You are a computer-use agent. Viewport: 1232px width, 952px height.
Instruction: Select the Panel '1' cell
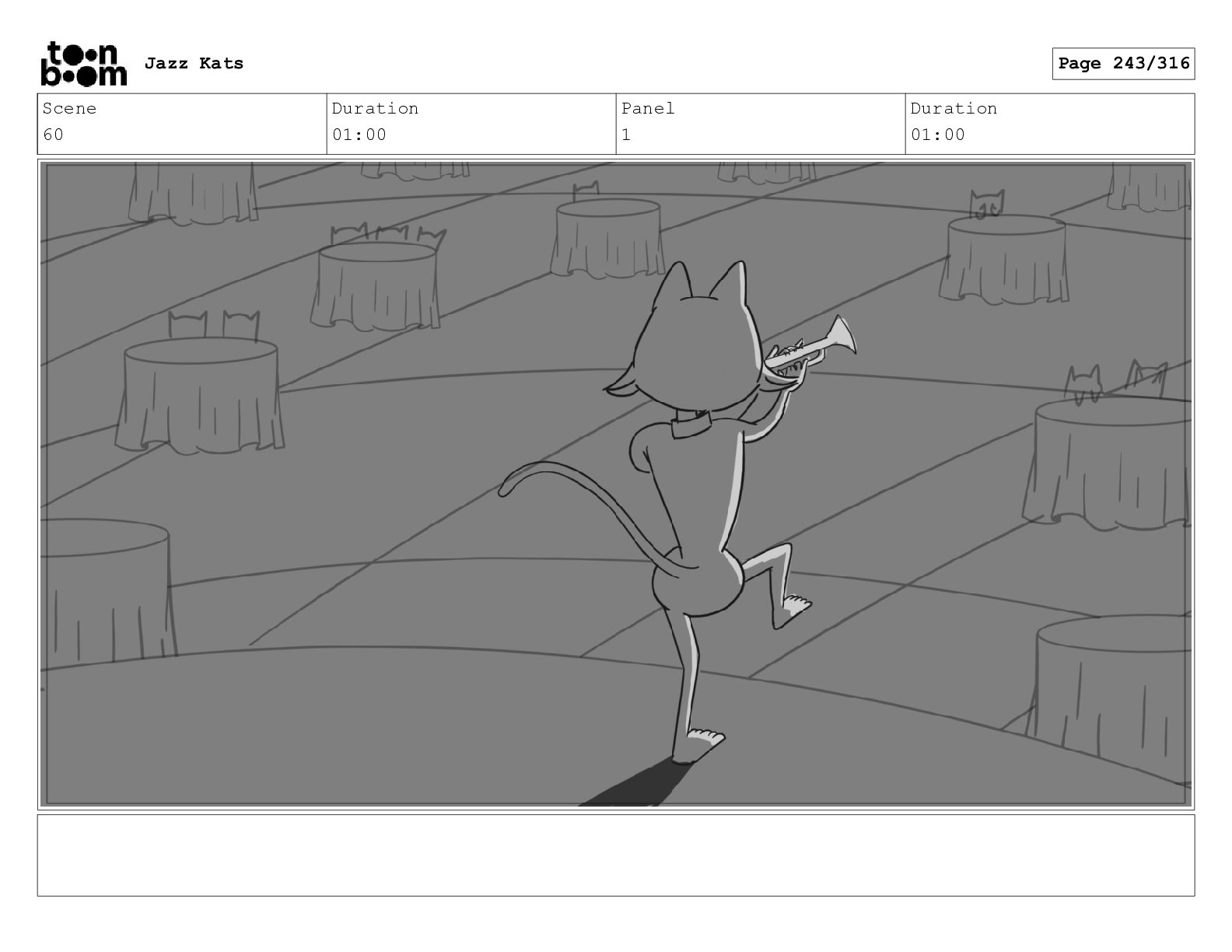tap(761, 124)
